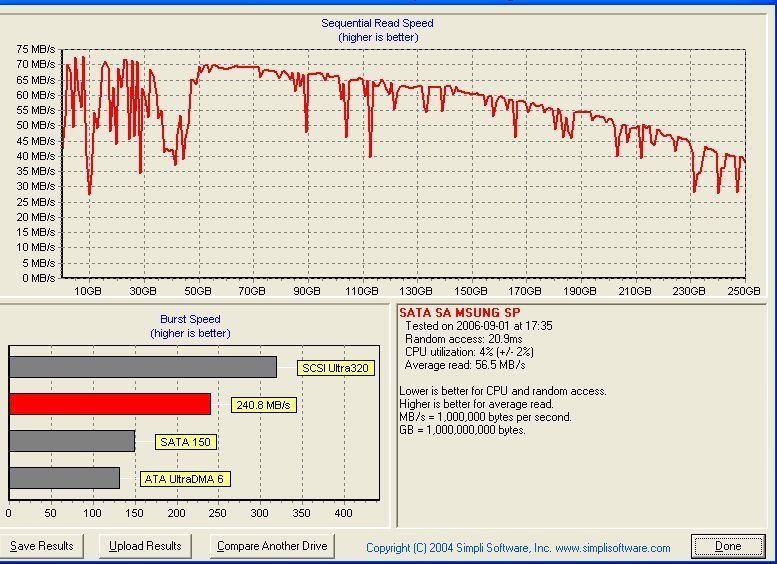Screen dimensions: 777x564
Task: Open Compare Another Drive
Action: (272, 546)
